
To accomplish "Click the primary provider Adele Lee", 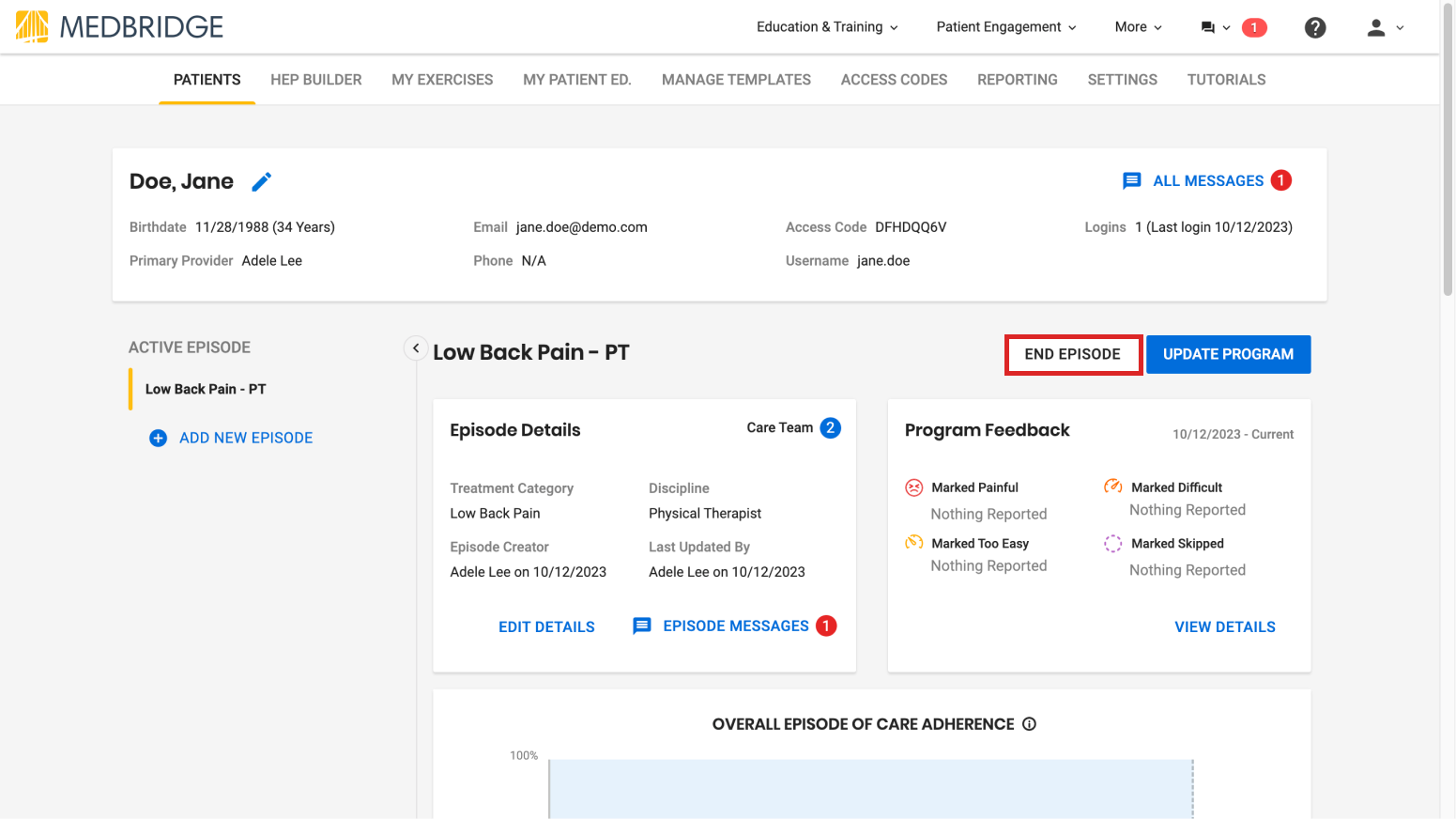I will click(x=272, y=261).
